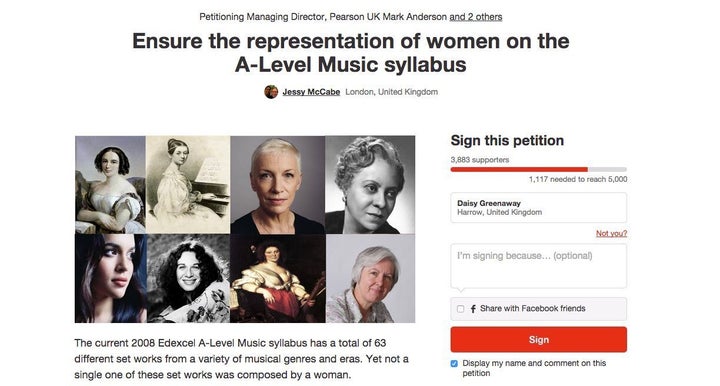720x386 pixels.
Task: Click the woman at piano sketch
Action: [188, 185]
